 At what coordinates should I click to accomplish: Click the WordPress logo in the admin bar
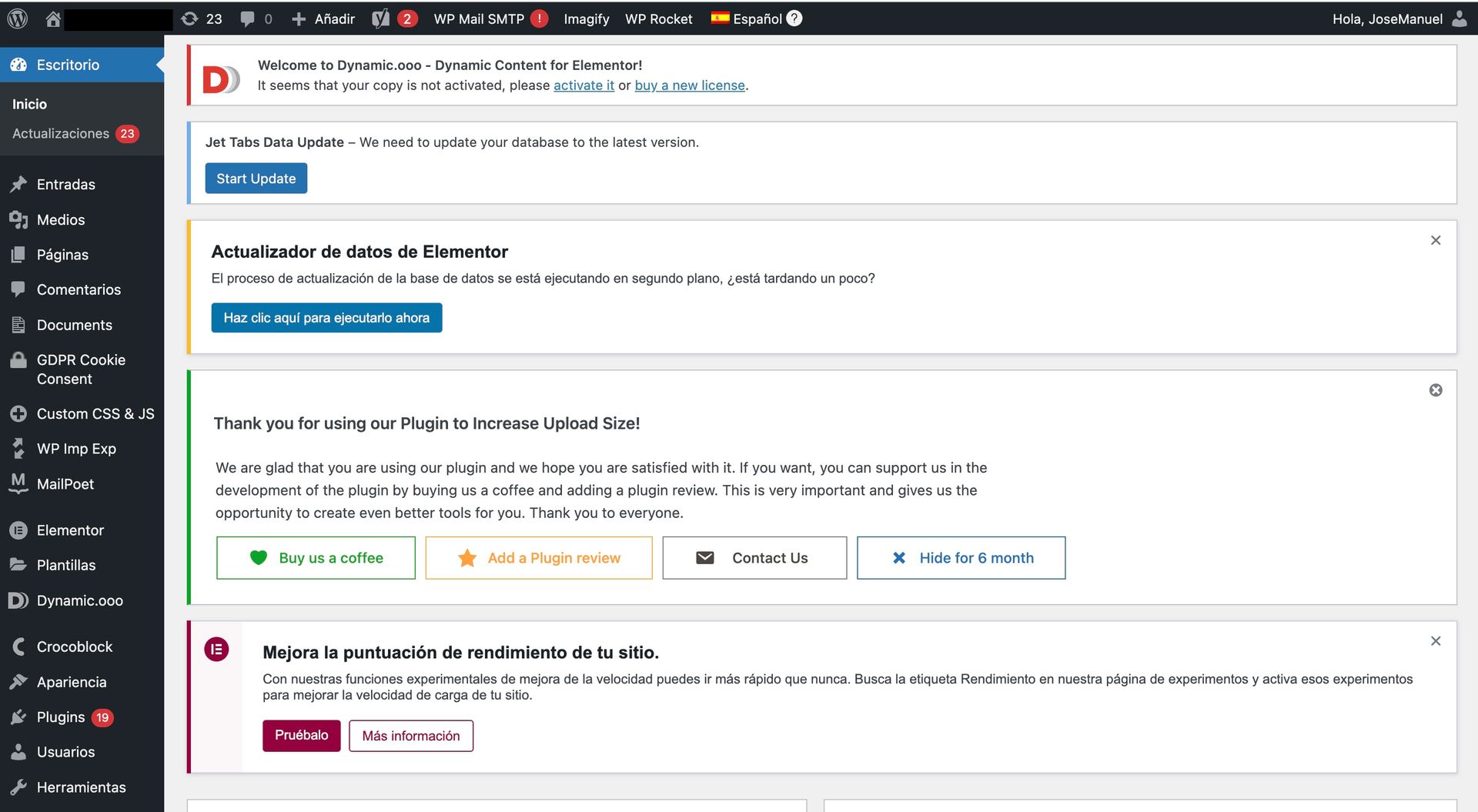pyautogui.click(x=17, y=18)
